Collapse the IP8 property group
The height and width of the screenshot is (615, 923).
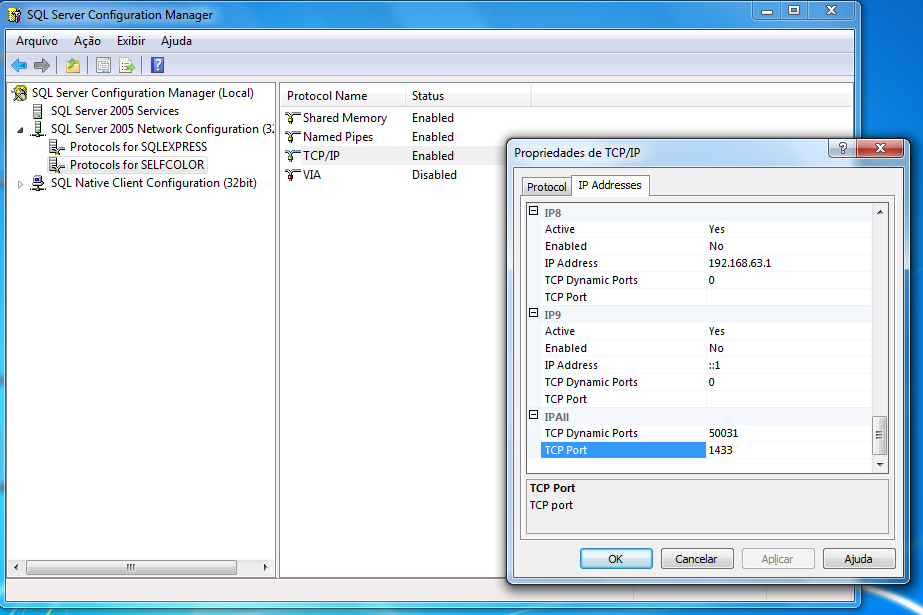point(533,211)
